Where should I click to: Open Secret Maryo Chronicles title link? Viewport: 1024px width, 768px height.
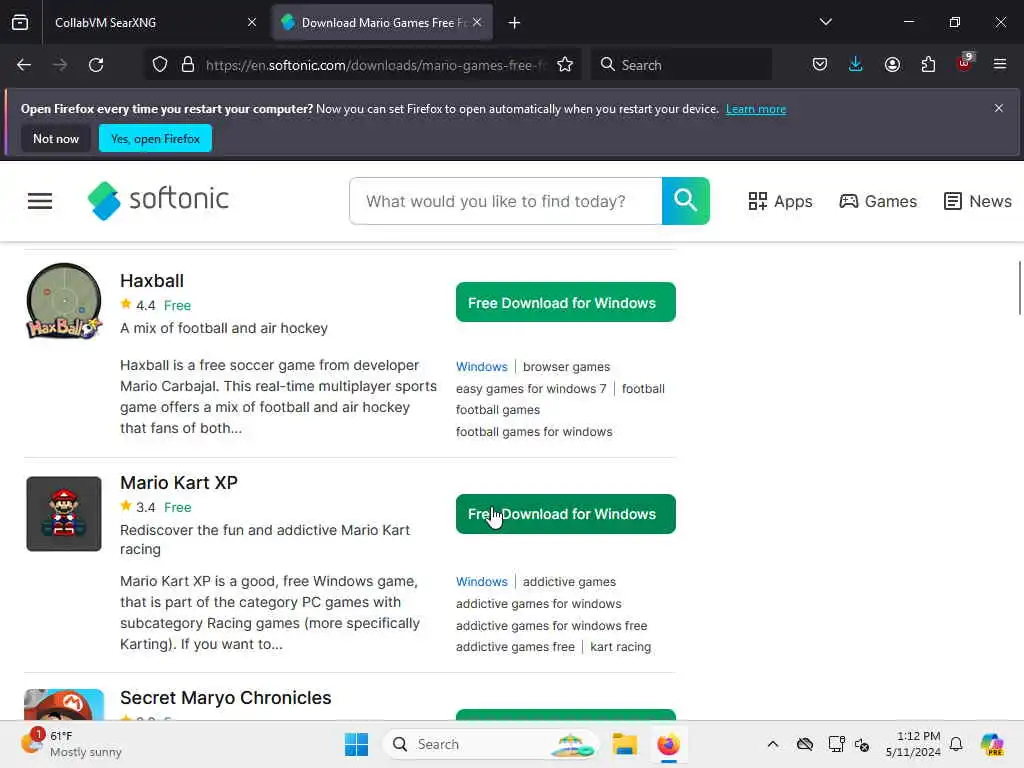(225, 697)
